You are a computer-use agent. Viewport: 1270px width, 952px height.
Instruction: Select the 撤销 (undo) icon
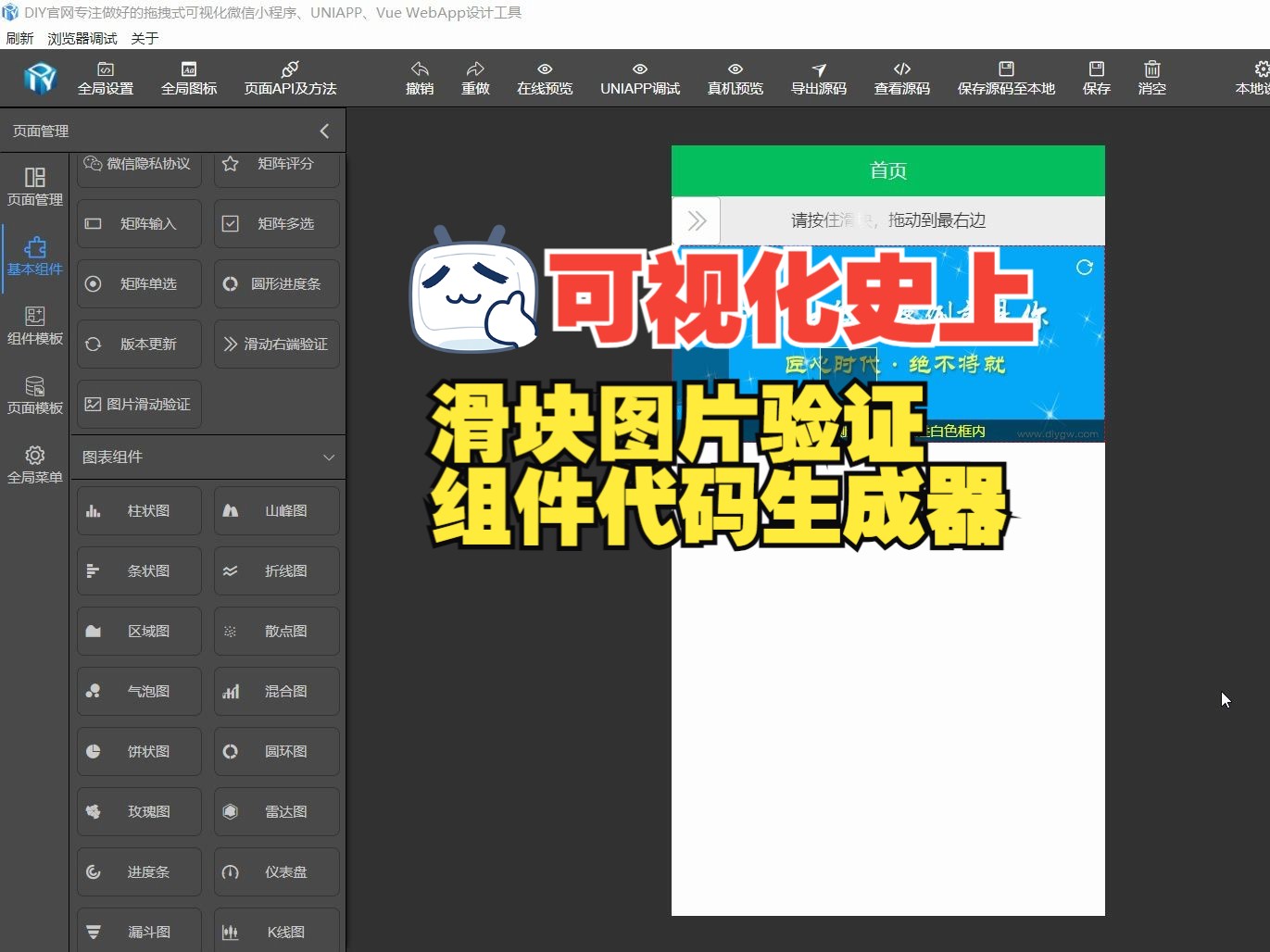(419, 78)
